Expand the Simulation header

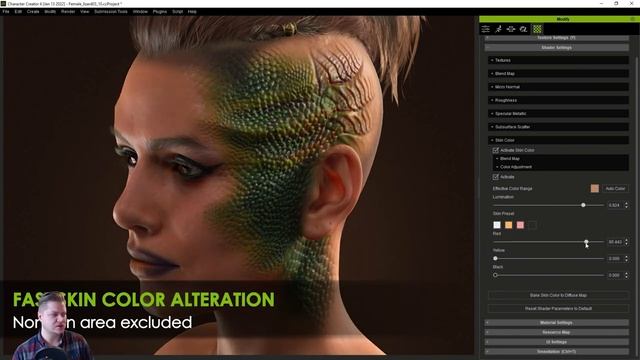(x=556, y=351)
